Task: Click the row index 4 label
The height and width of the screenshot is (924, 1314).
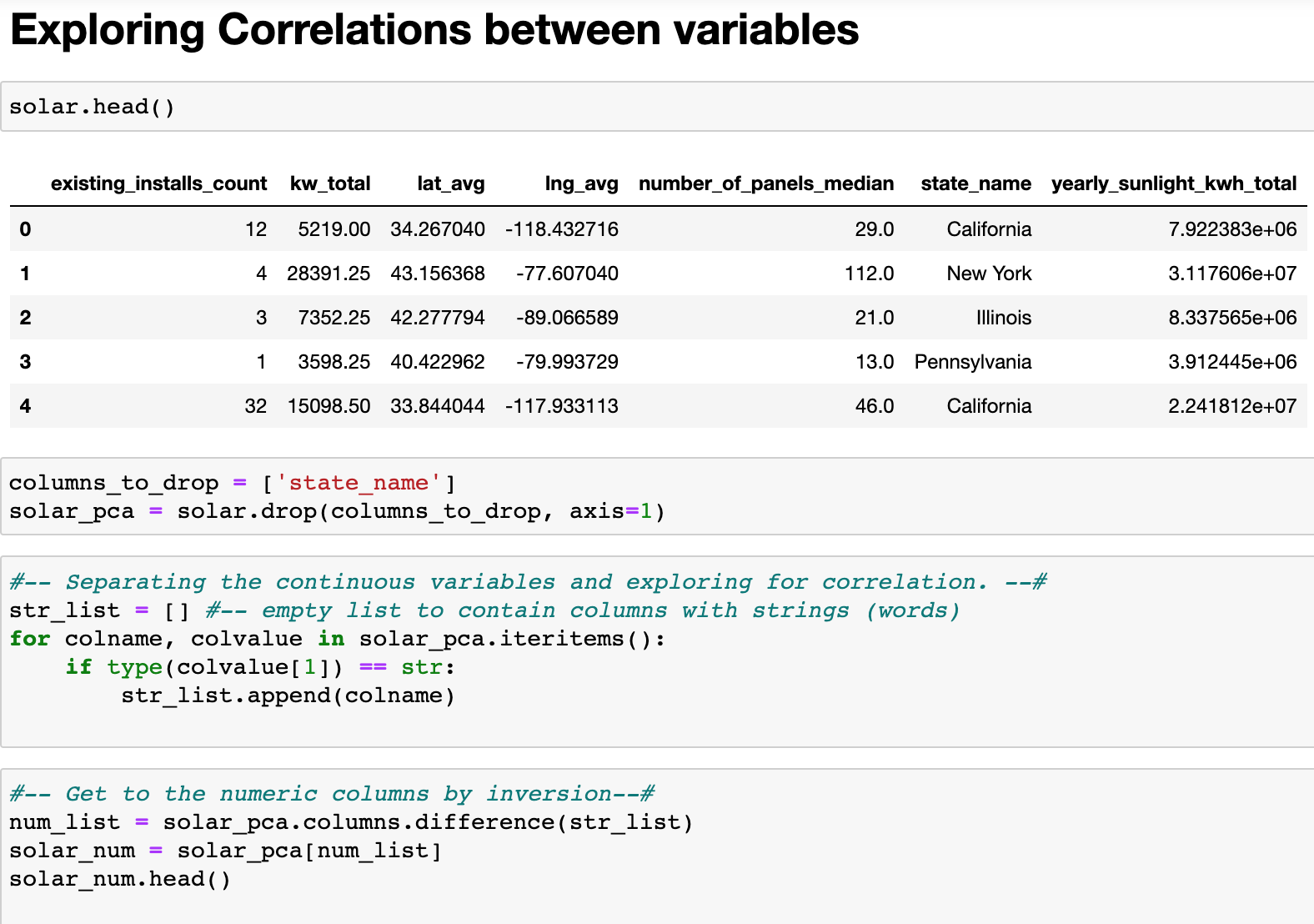Action: pyautogui.click(x=25, y=406)
